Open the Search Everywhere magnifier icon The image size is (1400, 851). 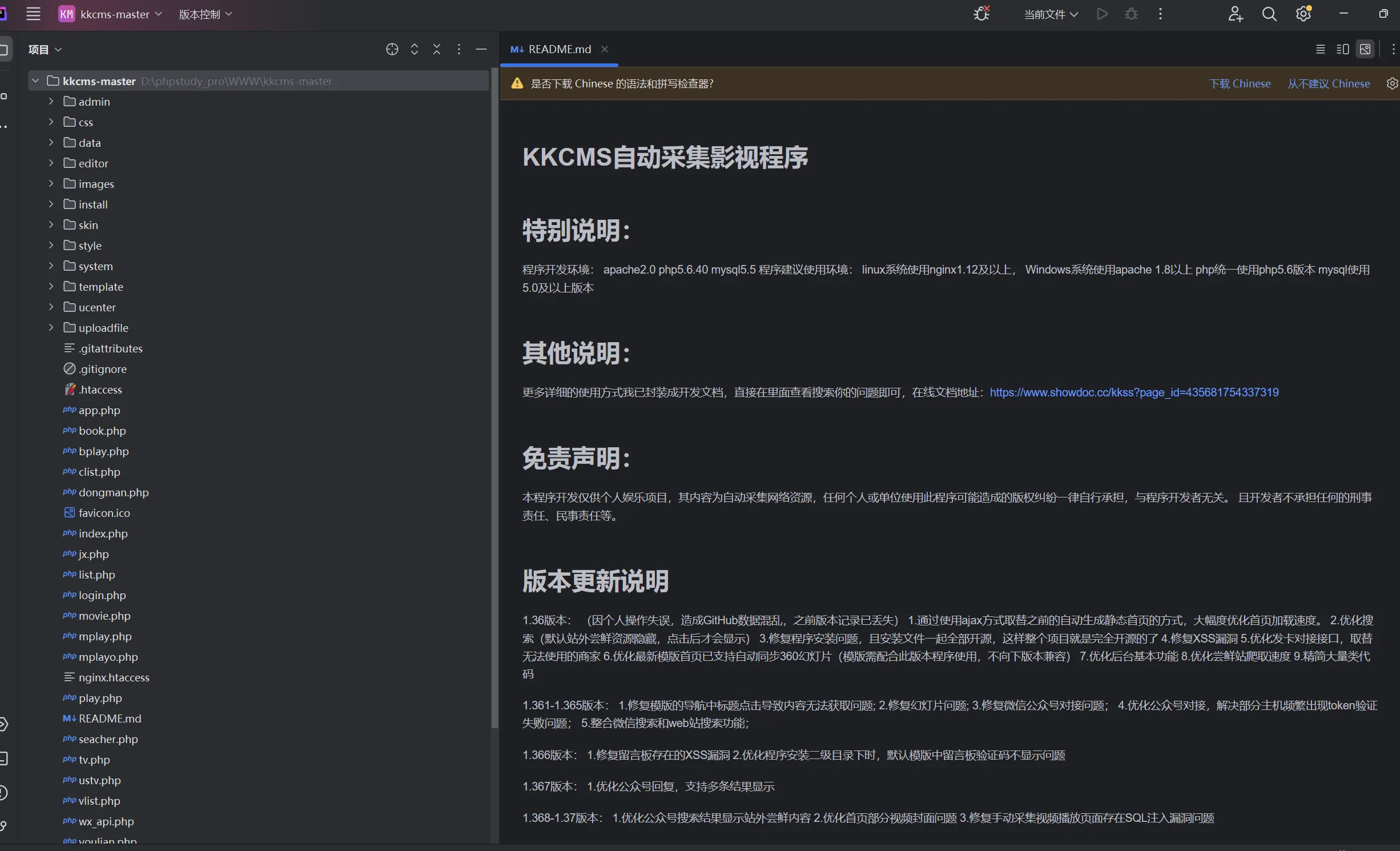click(1269, 14)
